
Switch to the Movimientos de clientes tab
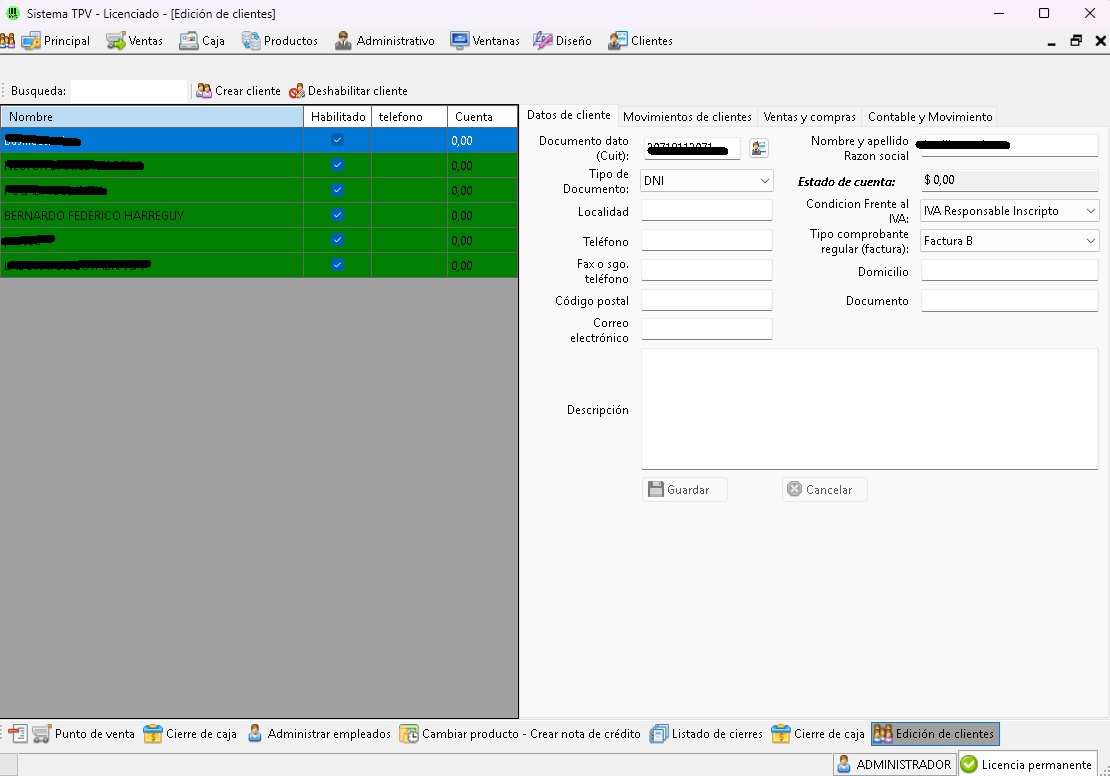pos(687,117)
